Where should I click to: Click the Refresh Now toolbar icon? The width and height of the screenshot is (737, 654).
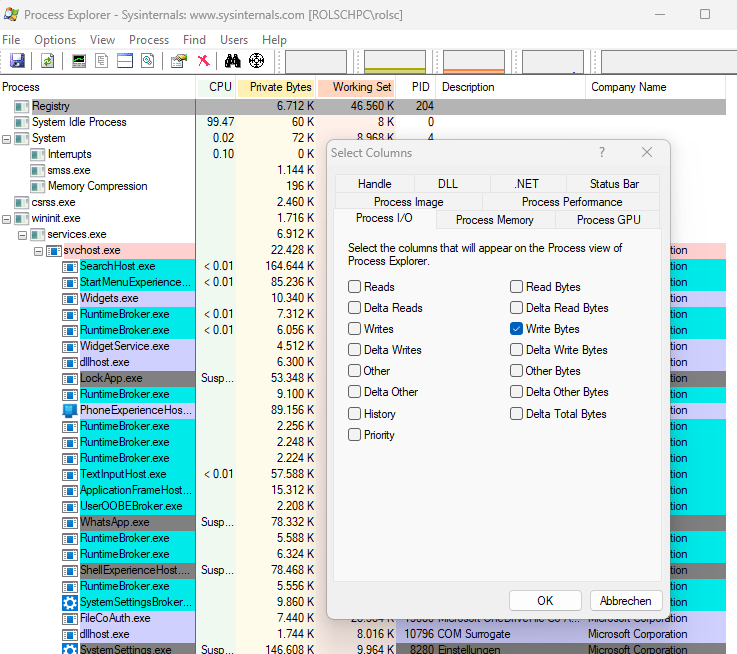[x=47, y=61]
